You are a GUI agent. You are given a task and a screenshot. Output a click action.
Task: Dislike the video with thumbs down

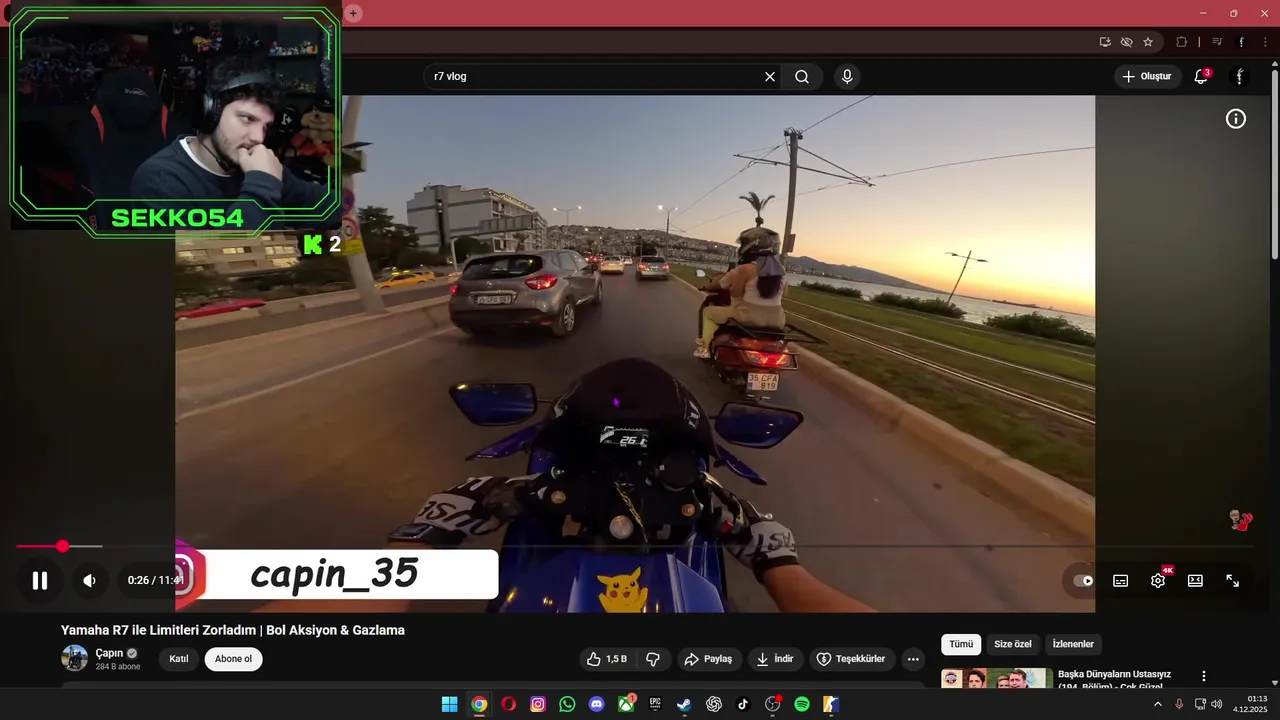coord(653,659)
